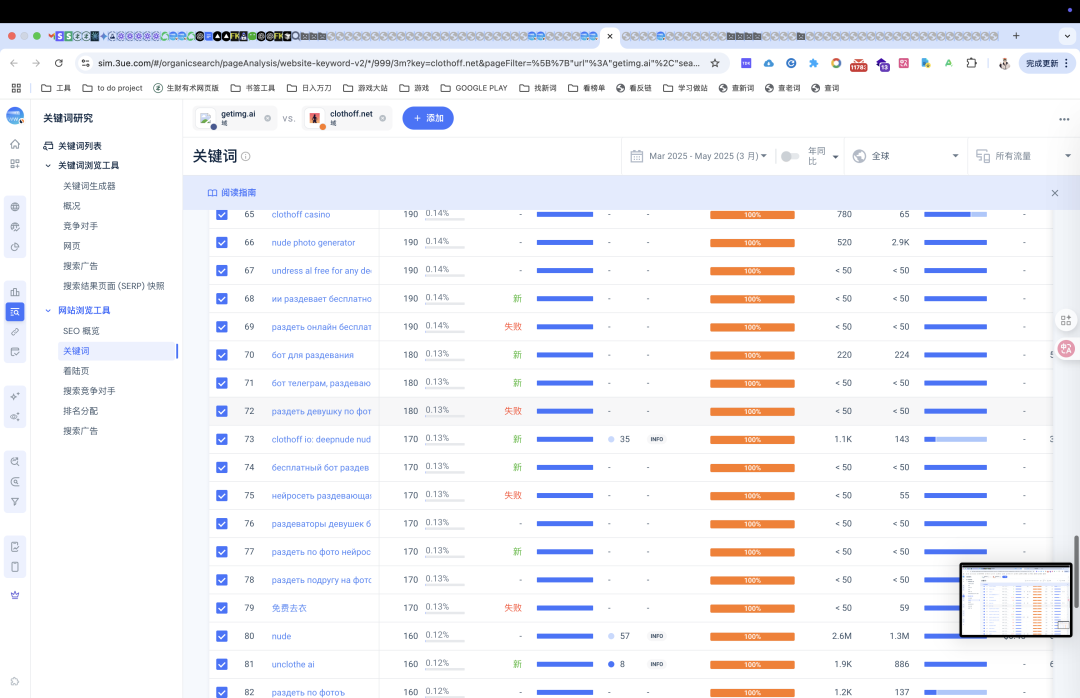Click the blue share bar for row 65

tap(565, 214)
